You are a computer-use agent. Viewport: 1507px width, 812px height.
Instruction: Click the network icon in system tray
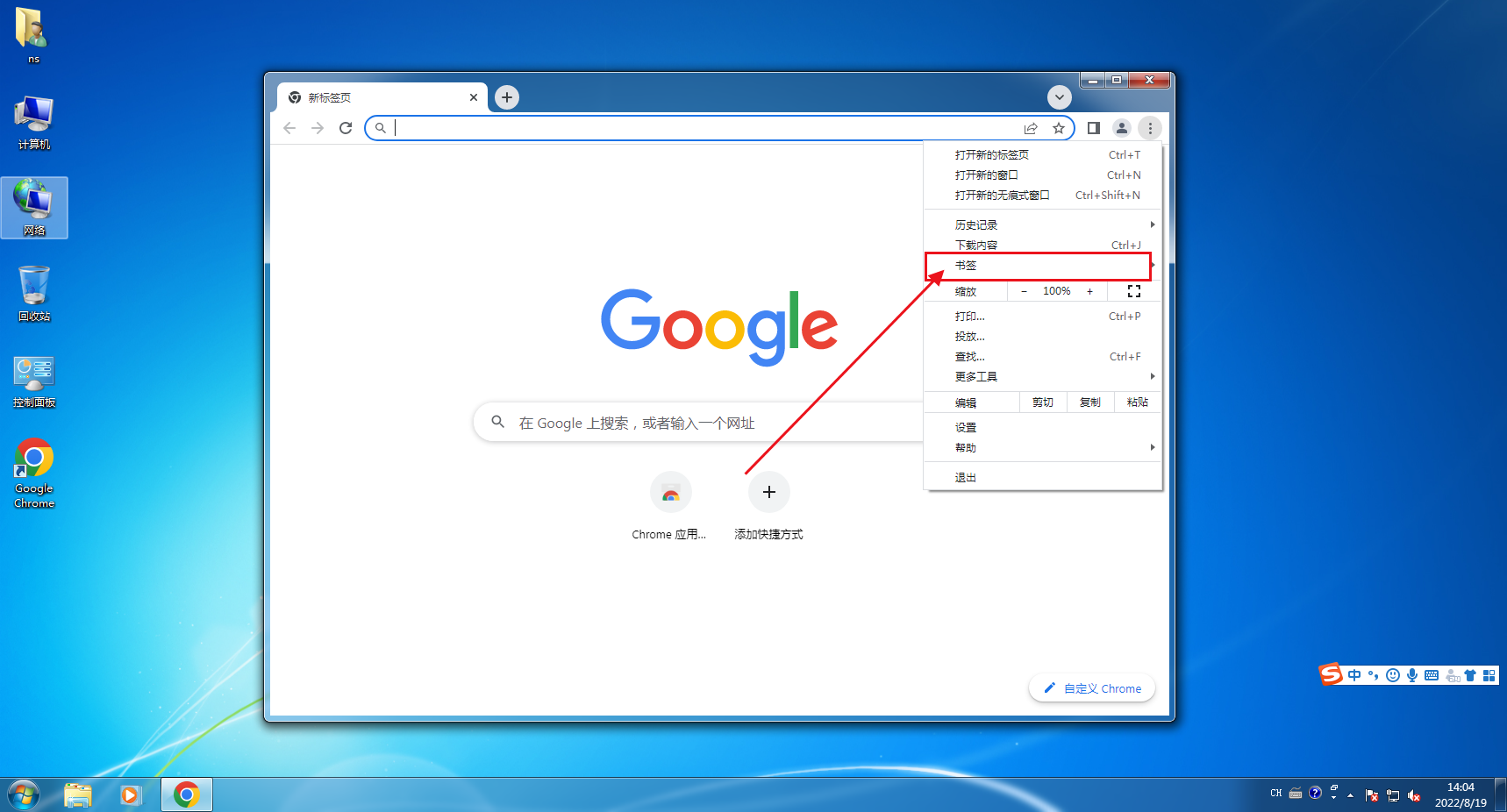1393,795
